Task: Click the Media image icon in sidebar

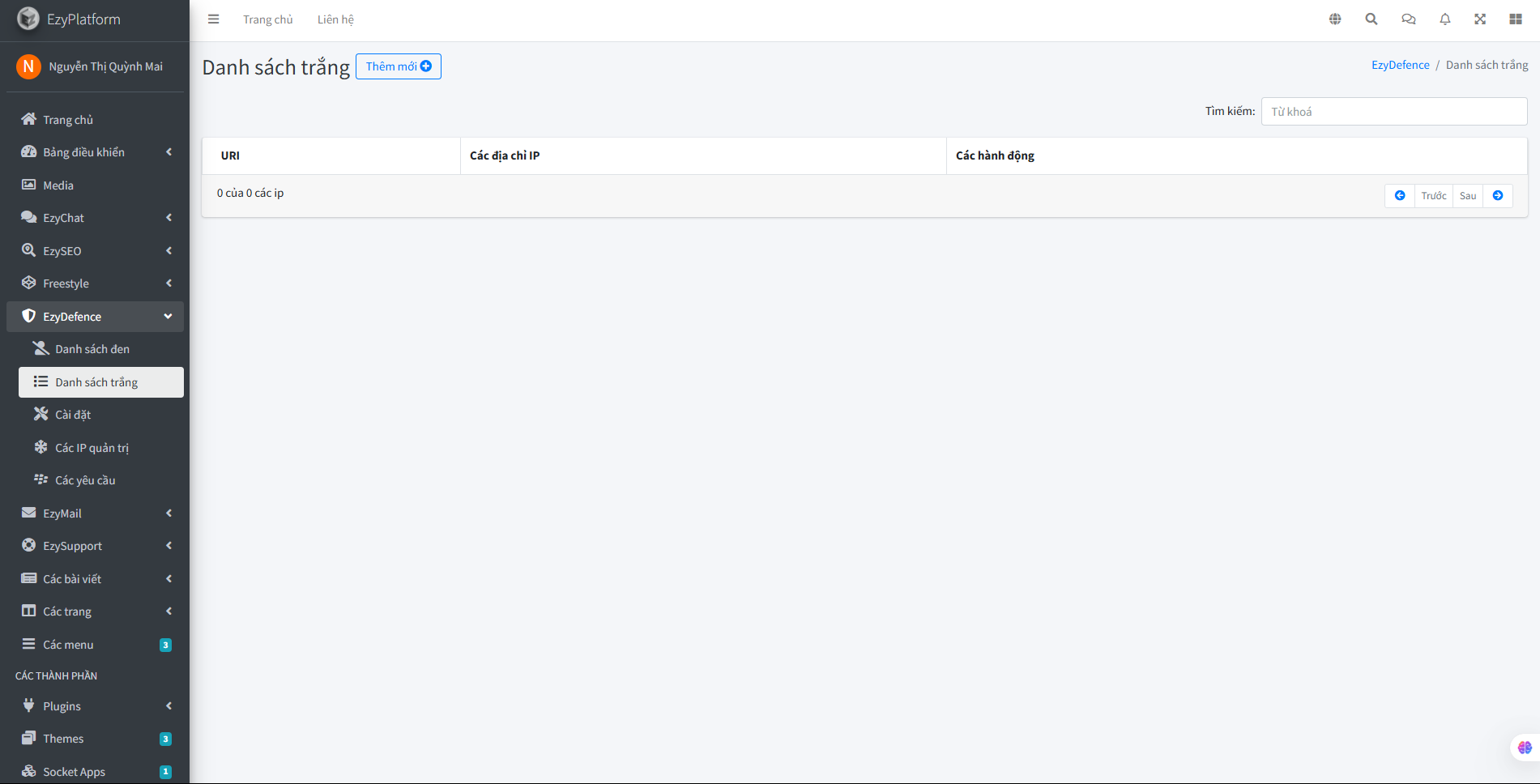Action: click(x=28, y=185)
